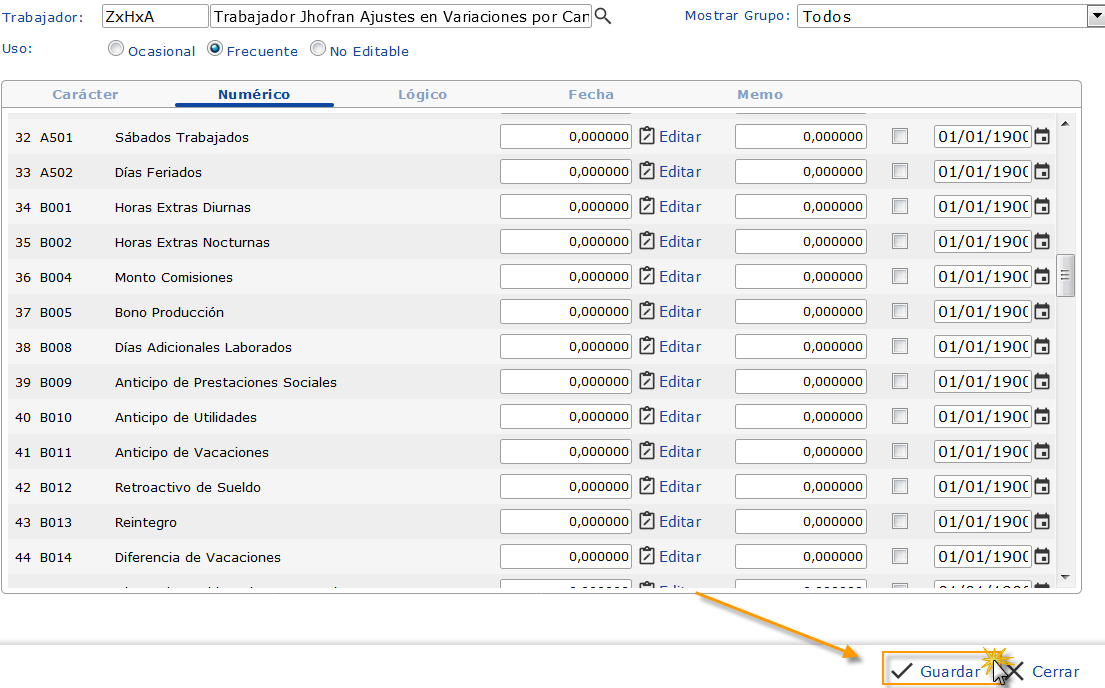Open calendar picker for Horas Extras Diurnas
1105x688 pixels.
(1042, 207)
